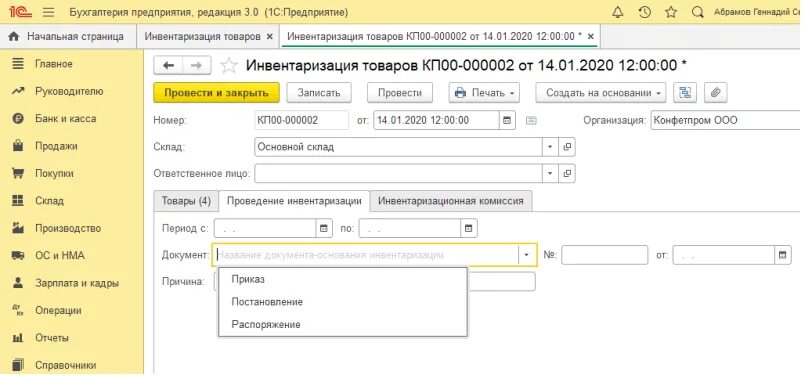Click user name Абрамов Геннадий
803x376 pixels.
point(758,12)
